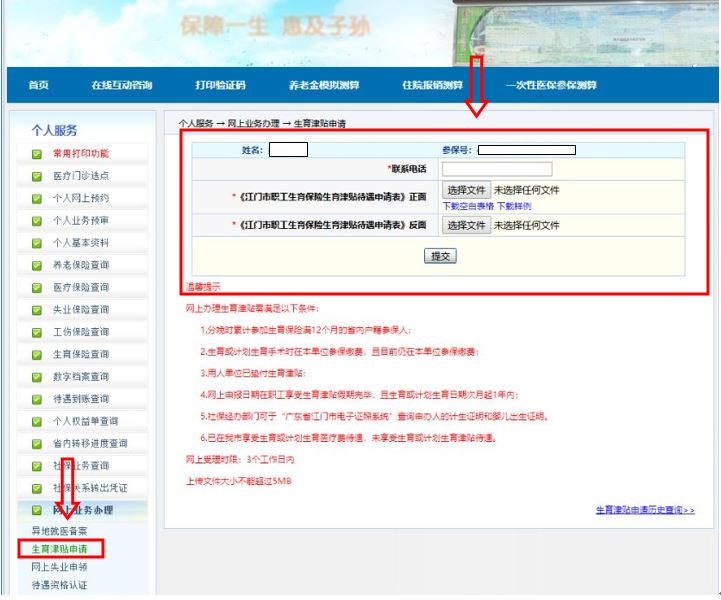Open the 待遇资格认证 sub-item

click(59, 585)
